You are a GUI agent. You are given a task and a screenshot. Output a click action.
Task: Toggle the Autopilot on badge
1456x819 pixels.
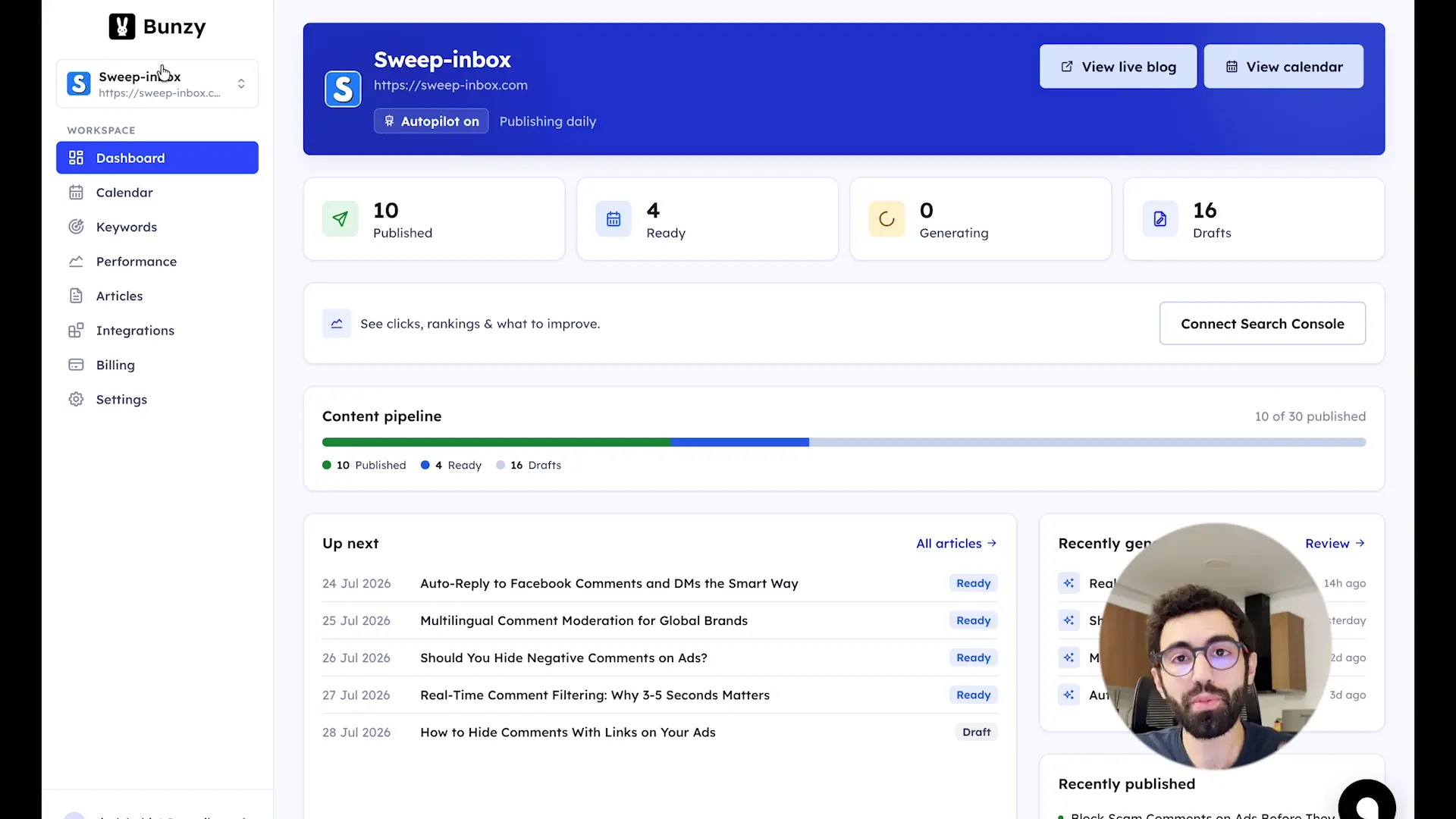(431, 121)
